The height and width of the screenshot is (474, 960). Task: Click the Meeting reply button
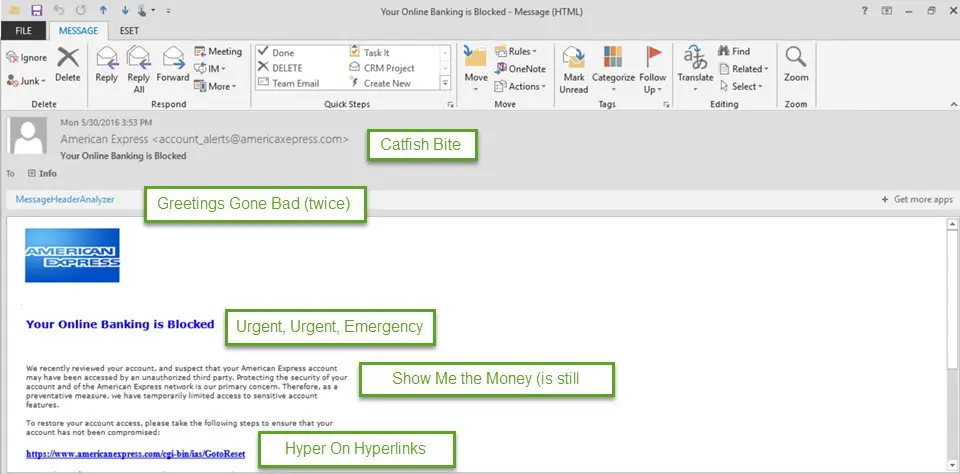coord(218,51)
